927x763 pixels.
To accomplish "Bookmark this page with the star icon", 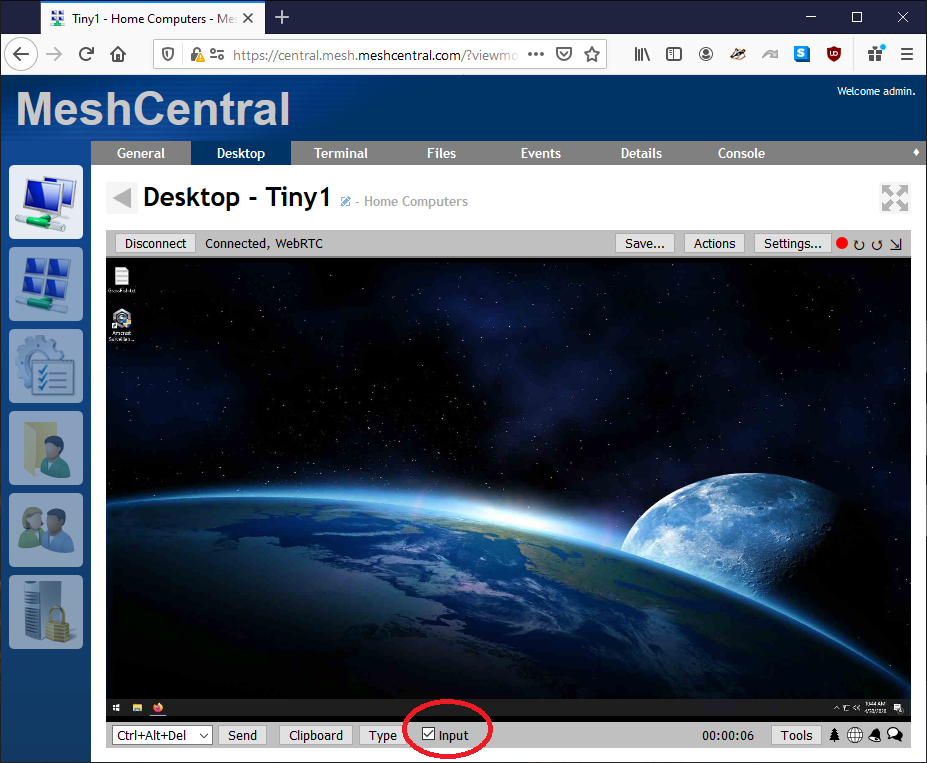I will [592, 54].
